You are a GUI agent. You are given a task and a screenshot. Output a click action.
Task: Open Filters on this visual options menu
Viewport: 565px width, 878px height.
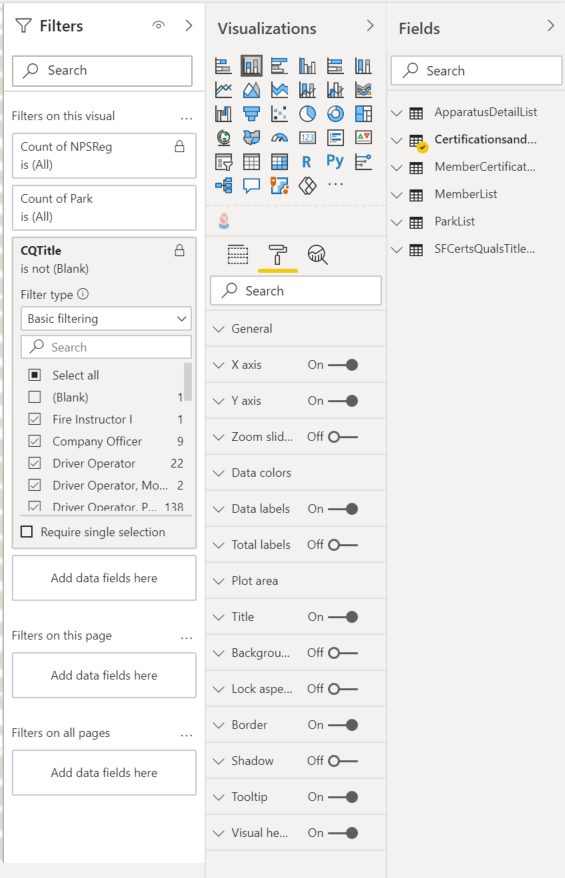186,118
